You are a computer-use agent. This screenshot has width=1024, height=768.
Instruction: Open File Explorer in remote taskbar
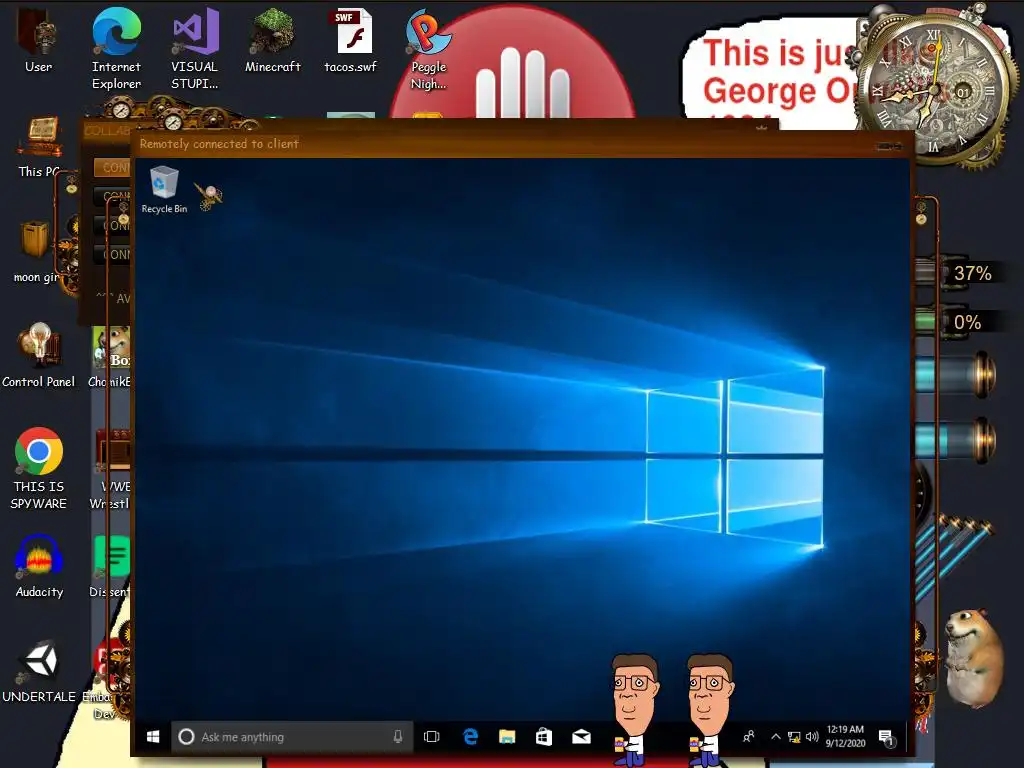point(507,737)
